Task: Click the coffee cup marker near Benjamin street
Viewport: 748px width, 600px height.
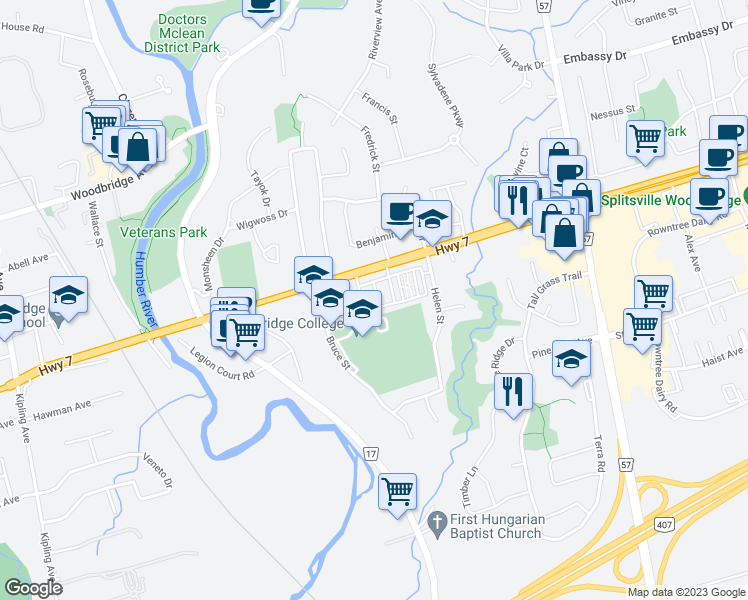Action: coord(400,213)
